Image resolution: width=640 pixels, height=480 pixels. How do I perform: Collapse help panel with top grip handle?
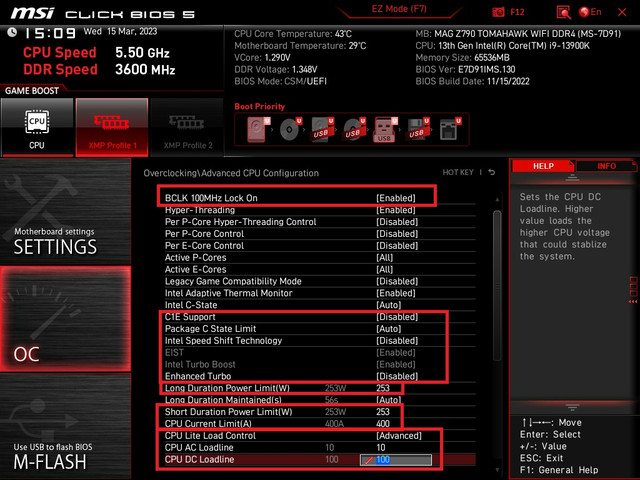(572, 178)
